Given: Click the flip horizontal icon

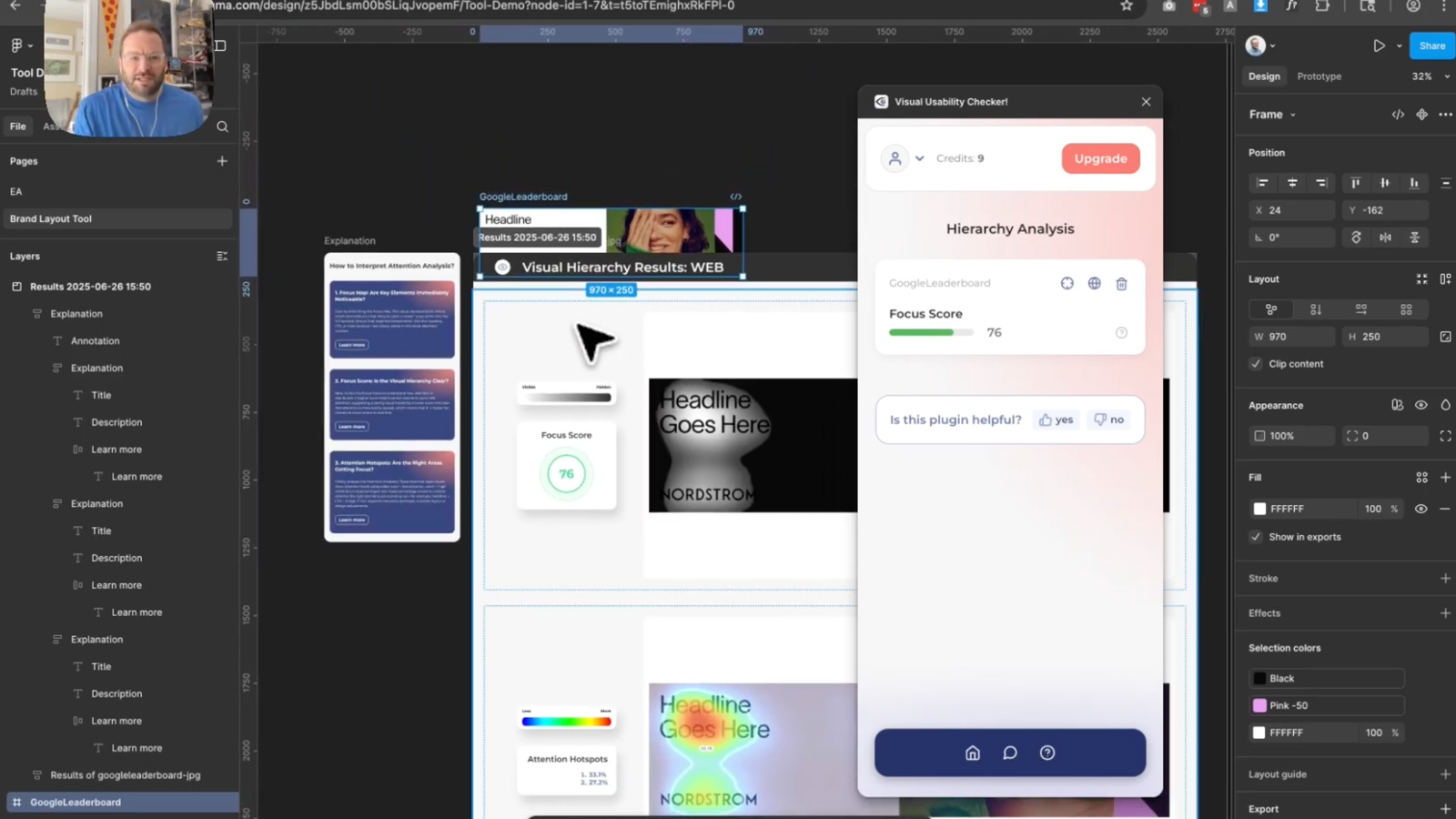Looking at the screenshot, I should click(x=1385, y=238).
